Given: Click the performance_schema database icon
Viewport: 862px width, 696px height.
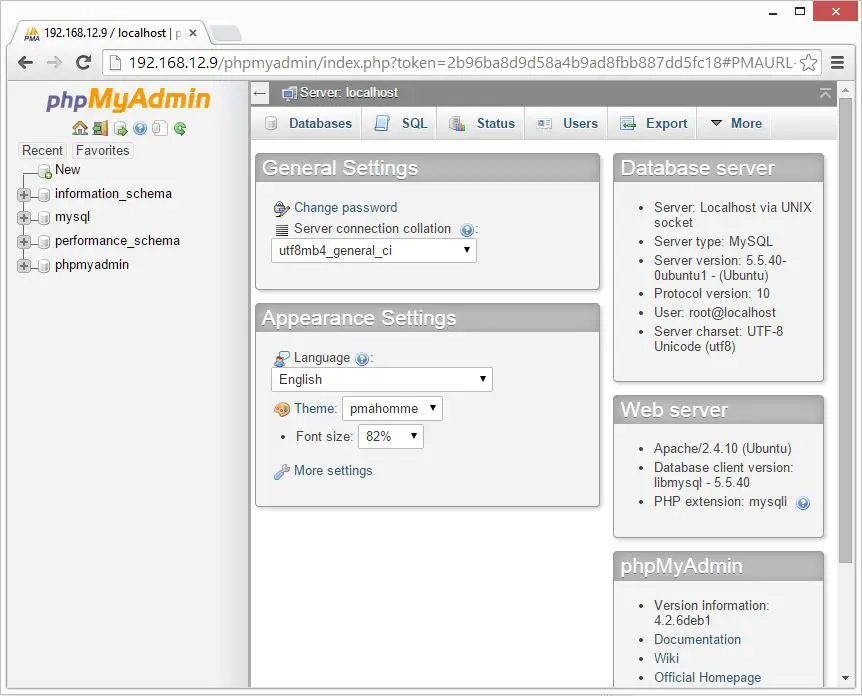Looking at the screenshot, I should [45, 241].
